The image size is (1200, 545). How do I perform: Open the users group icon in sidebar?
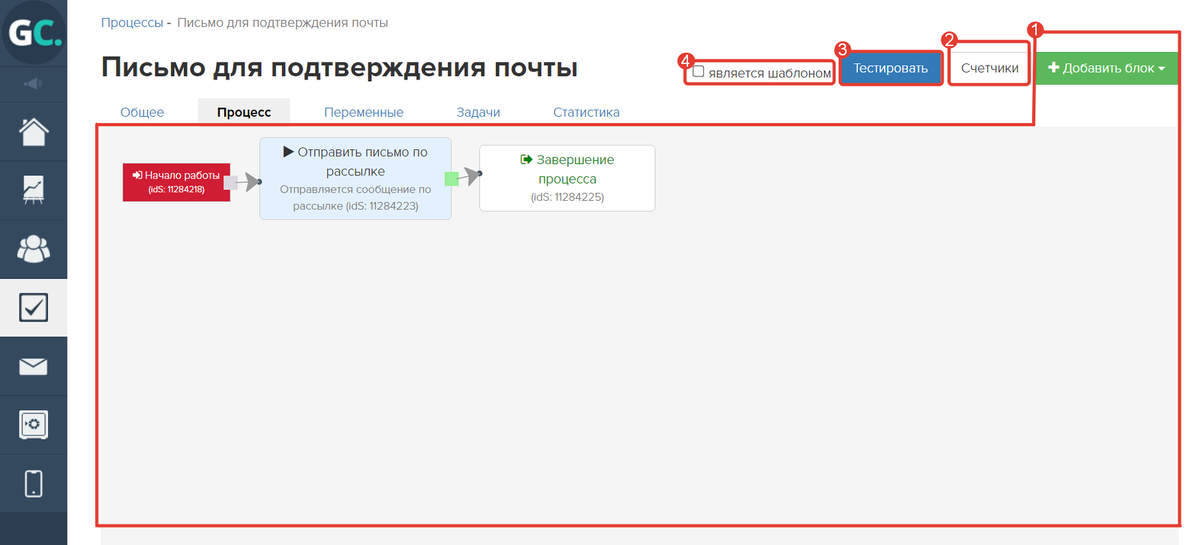tap(33, 248)
